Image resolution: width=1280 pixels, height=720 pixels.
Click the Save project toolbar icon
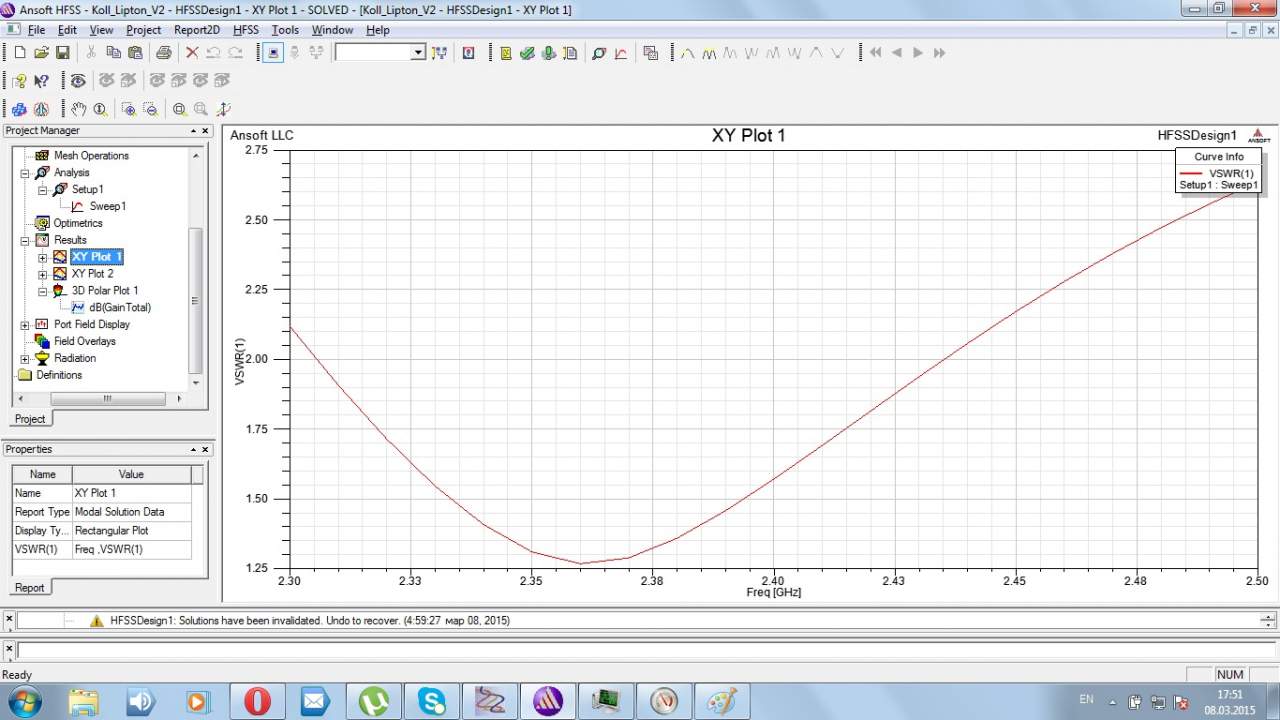(x=62, y=53)
